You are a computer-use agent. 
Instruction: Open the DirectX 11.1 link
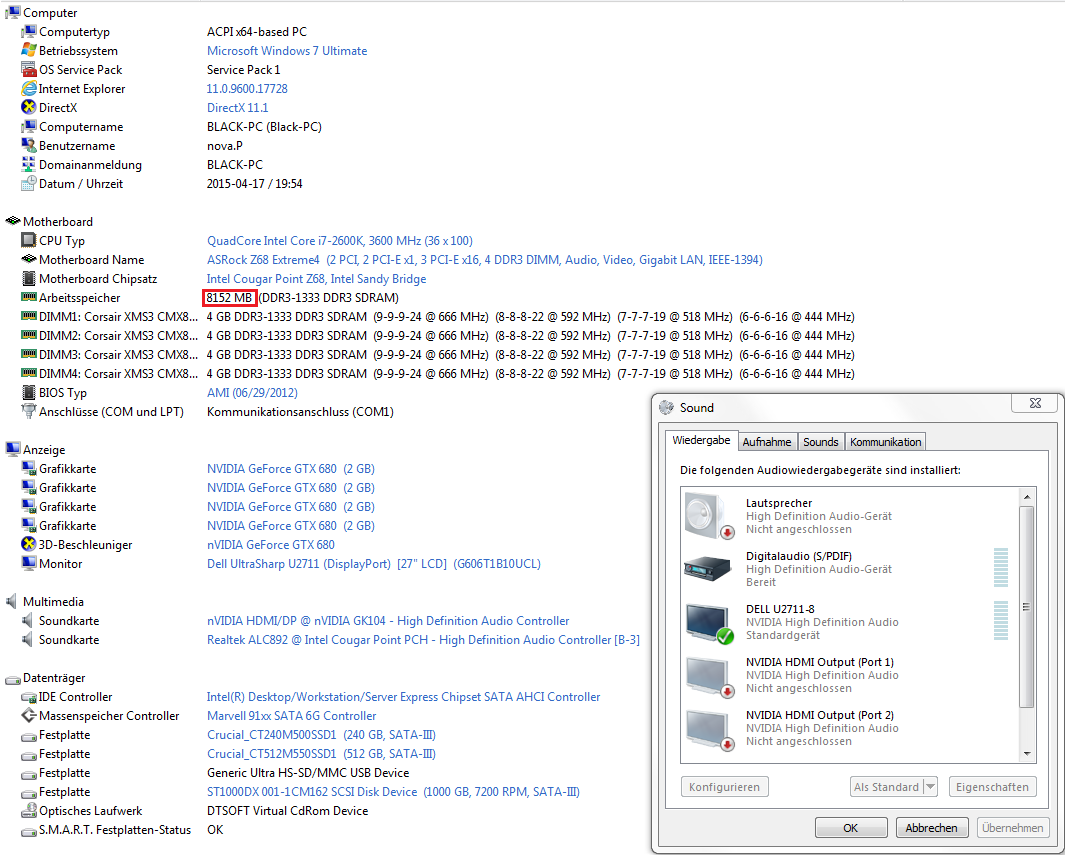click(x=237, y=108)
